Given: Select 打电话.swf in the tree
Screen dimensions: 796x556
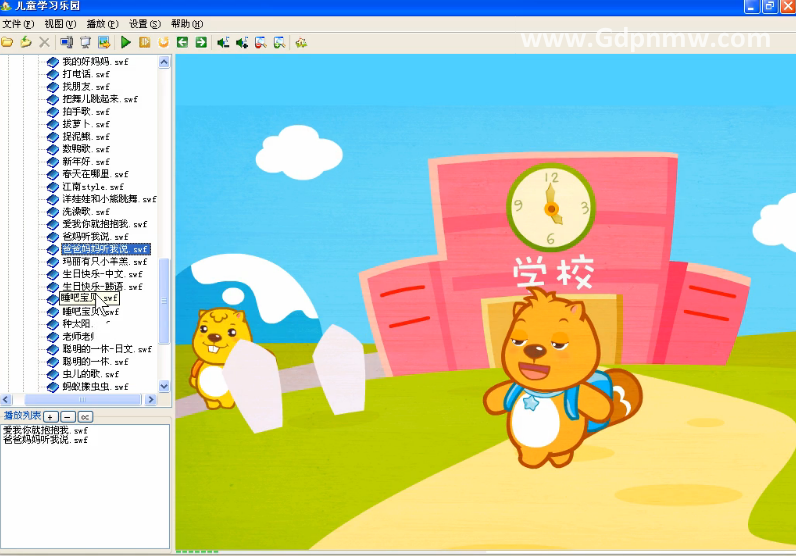Looking at the screenshot, I should pos(86,74).
